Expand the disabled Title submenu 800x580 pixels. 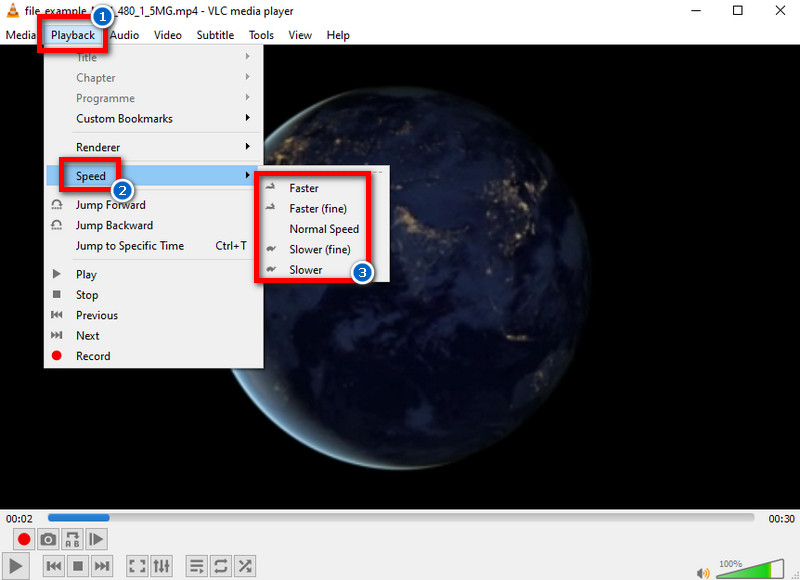tap(154, 57)
